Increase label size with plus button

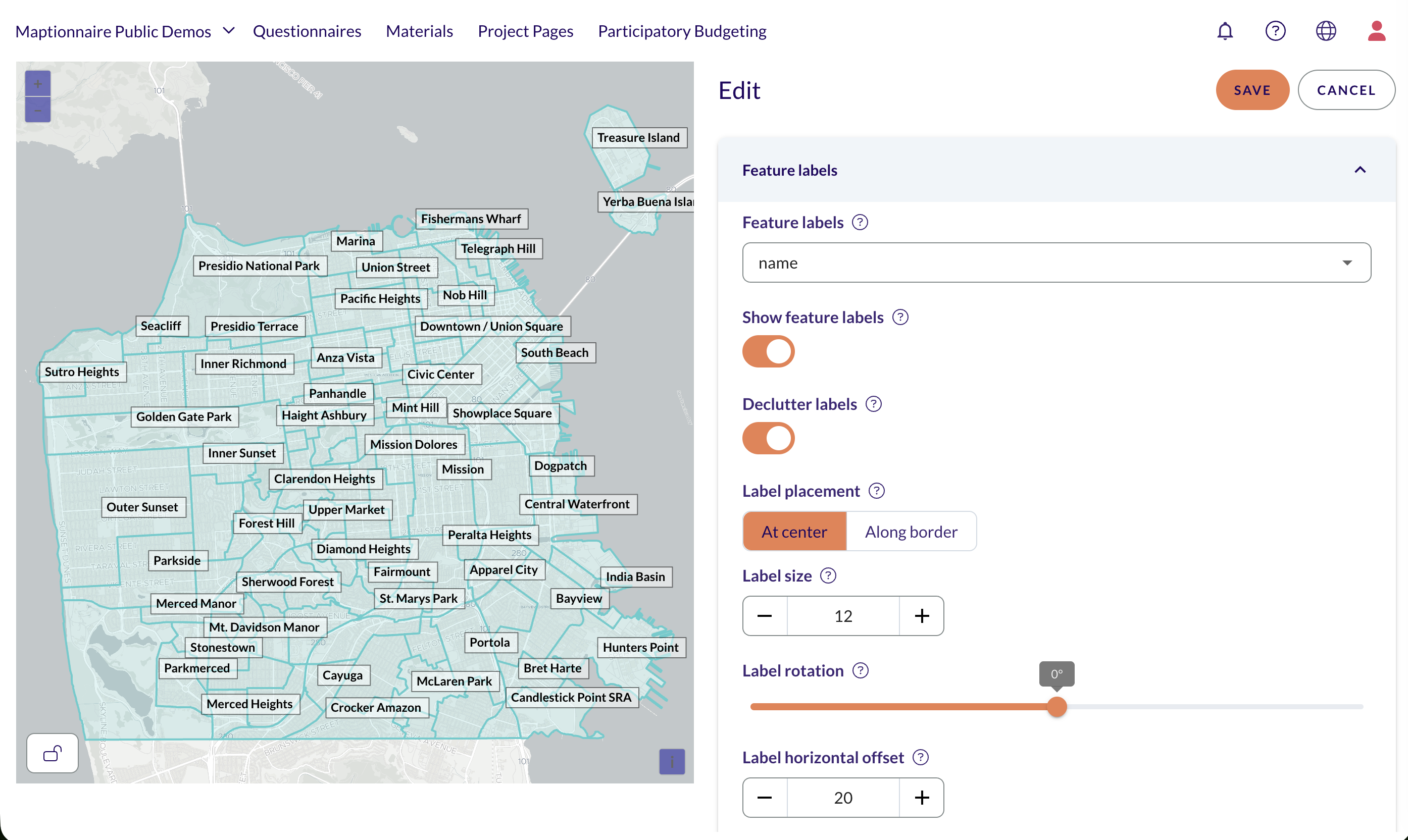click(x=922, y=616)
